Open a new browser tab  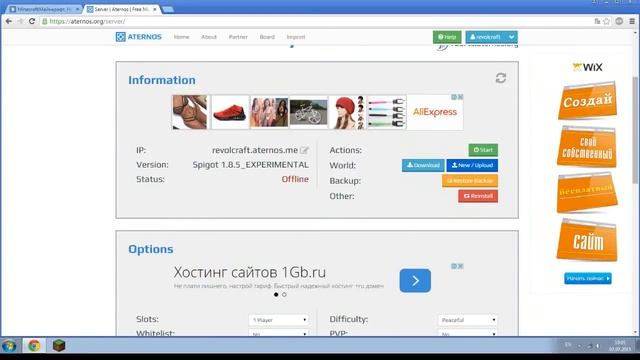[168, 9]
